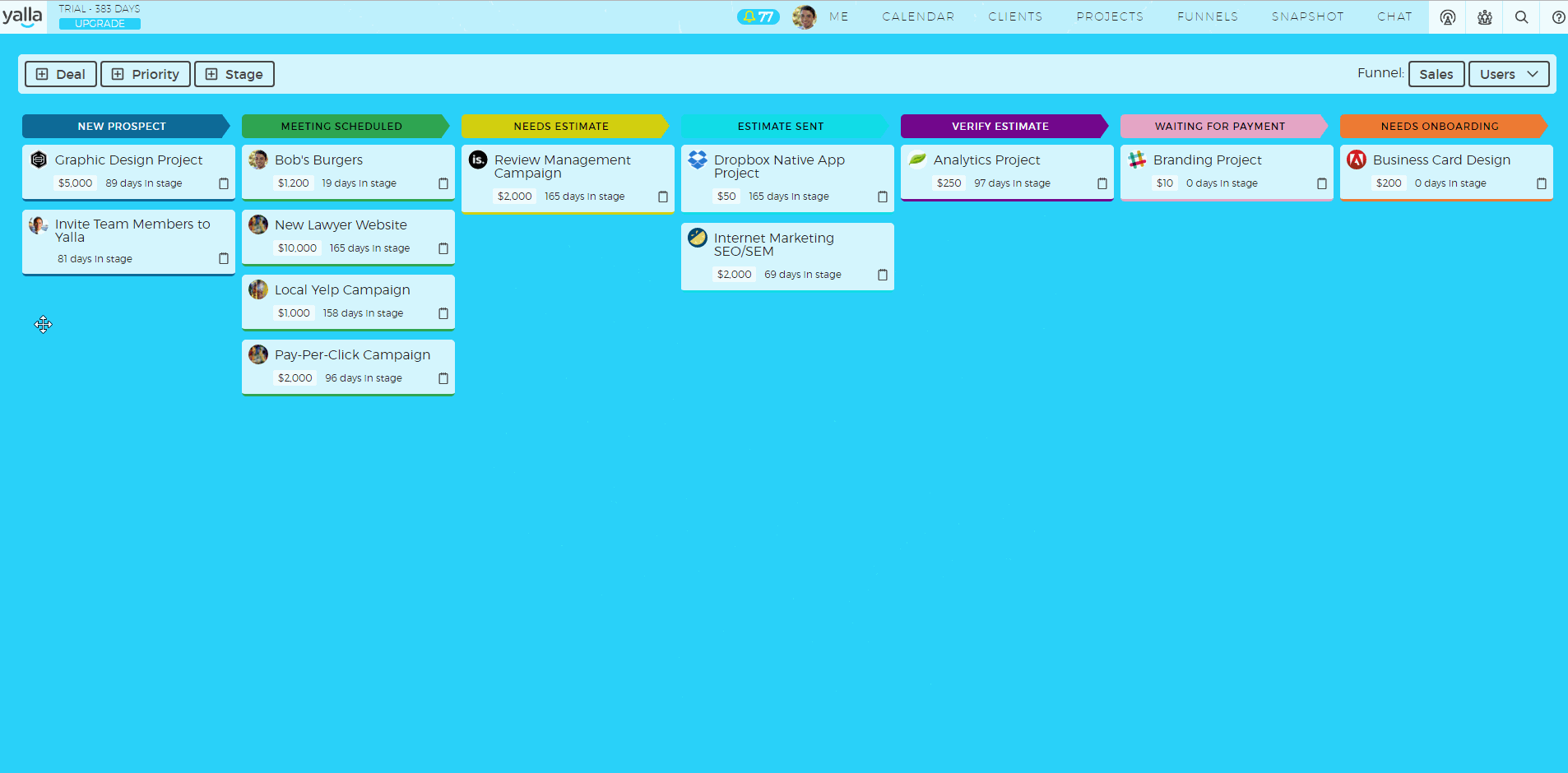Click clipboard icon on Invite Team Members card
Screen dimensions: 1568x773
click(224, 258)
